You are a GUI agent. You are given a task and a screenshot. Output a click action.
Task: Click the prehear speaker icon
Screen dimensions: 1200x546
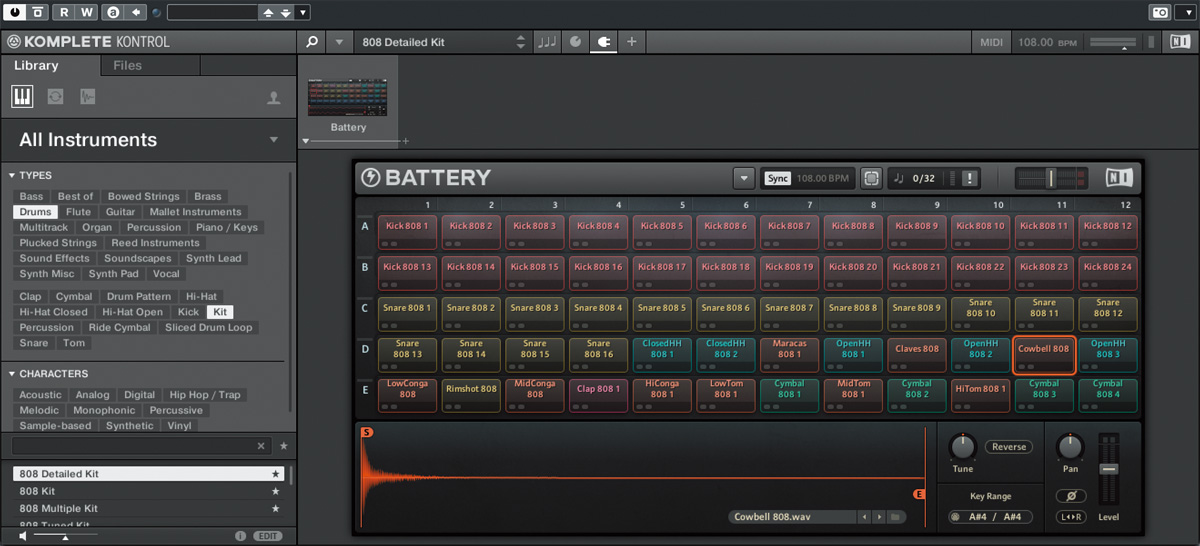point(23,536)
